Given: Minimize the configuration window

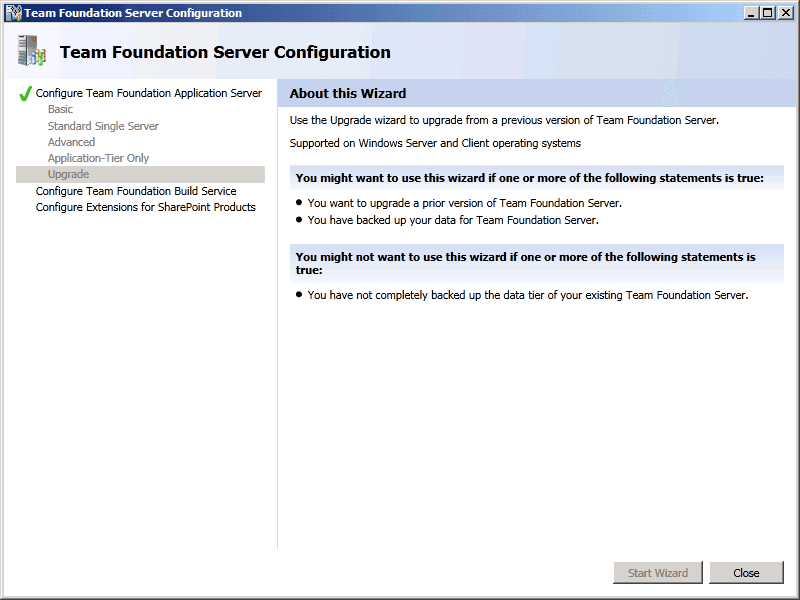Looking at the screenshot, I should tap(751, 13).
